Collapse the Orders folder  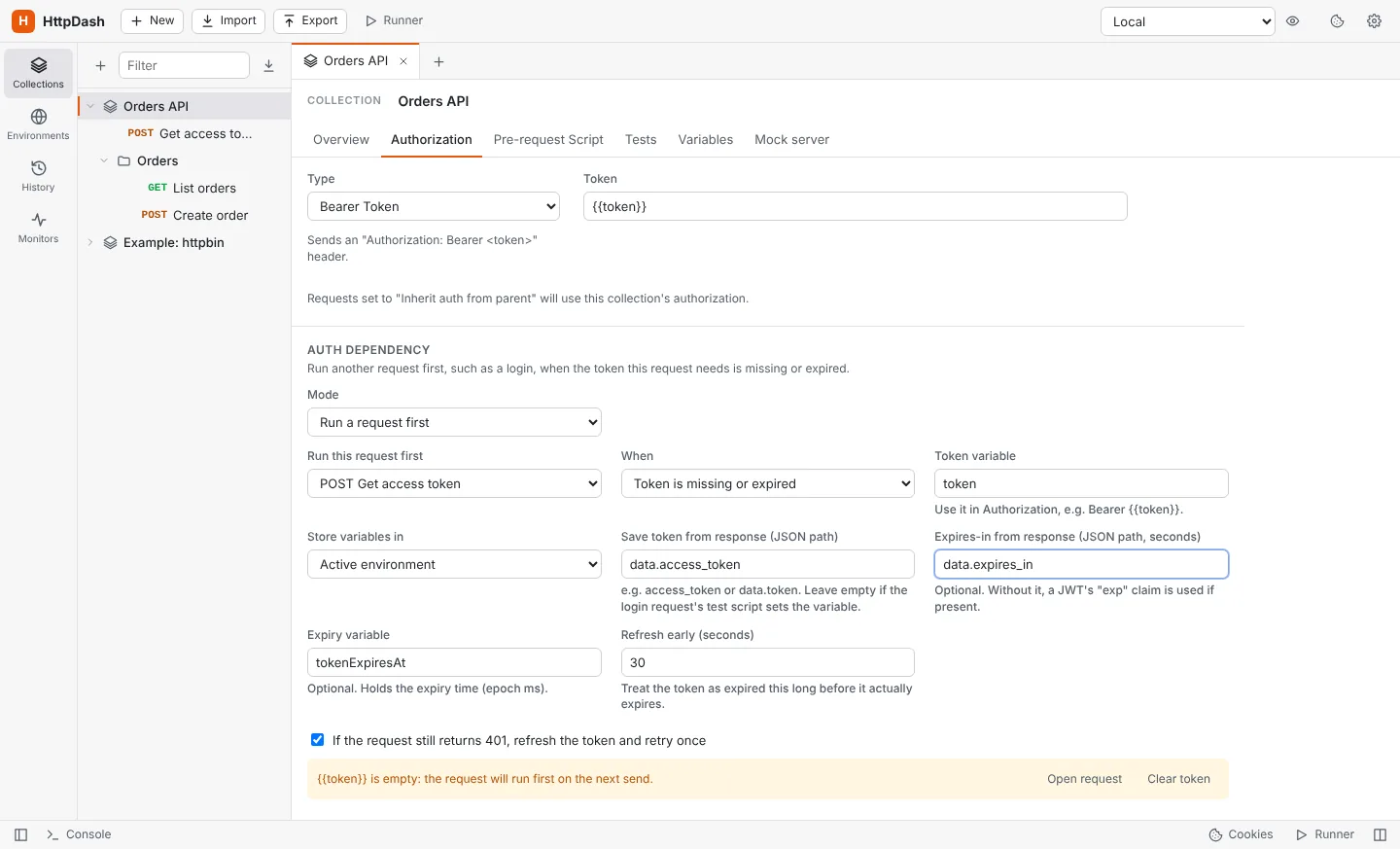click(104, 160)
